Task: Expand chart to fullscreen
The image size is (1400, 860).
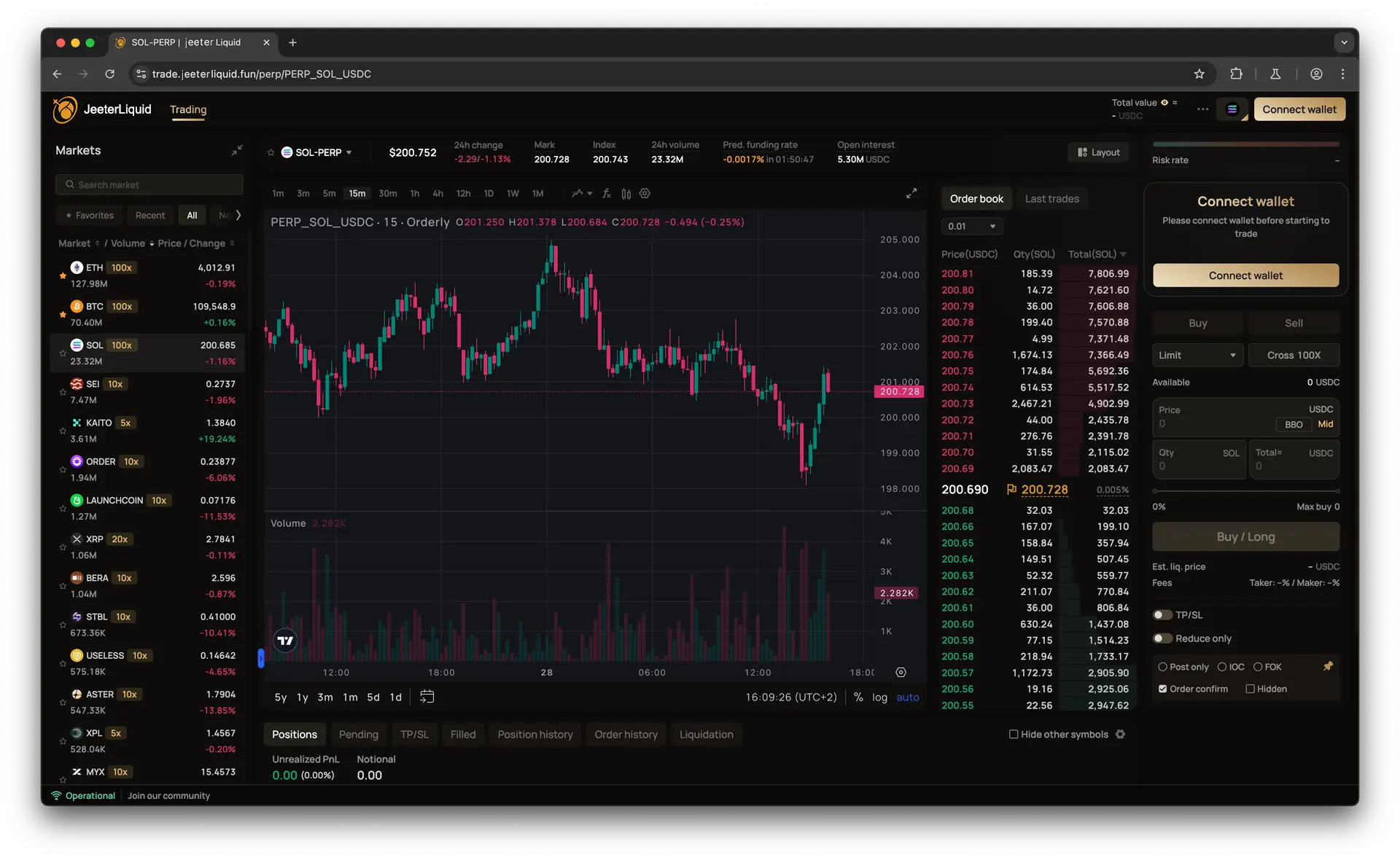Action: [x=911, y=194]
